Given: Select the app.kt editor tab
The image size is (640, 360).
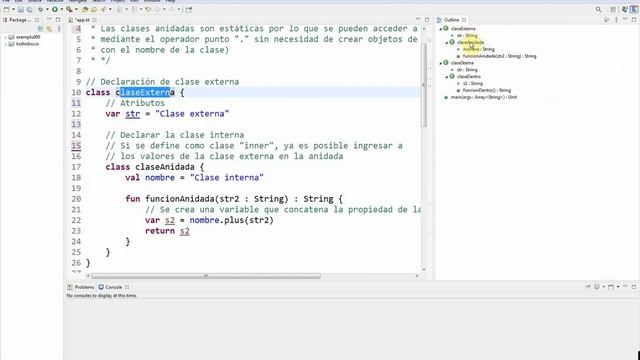Looking at the screenshot, I should pyautogui.click(x=82, y=20).
